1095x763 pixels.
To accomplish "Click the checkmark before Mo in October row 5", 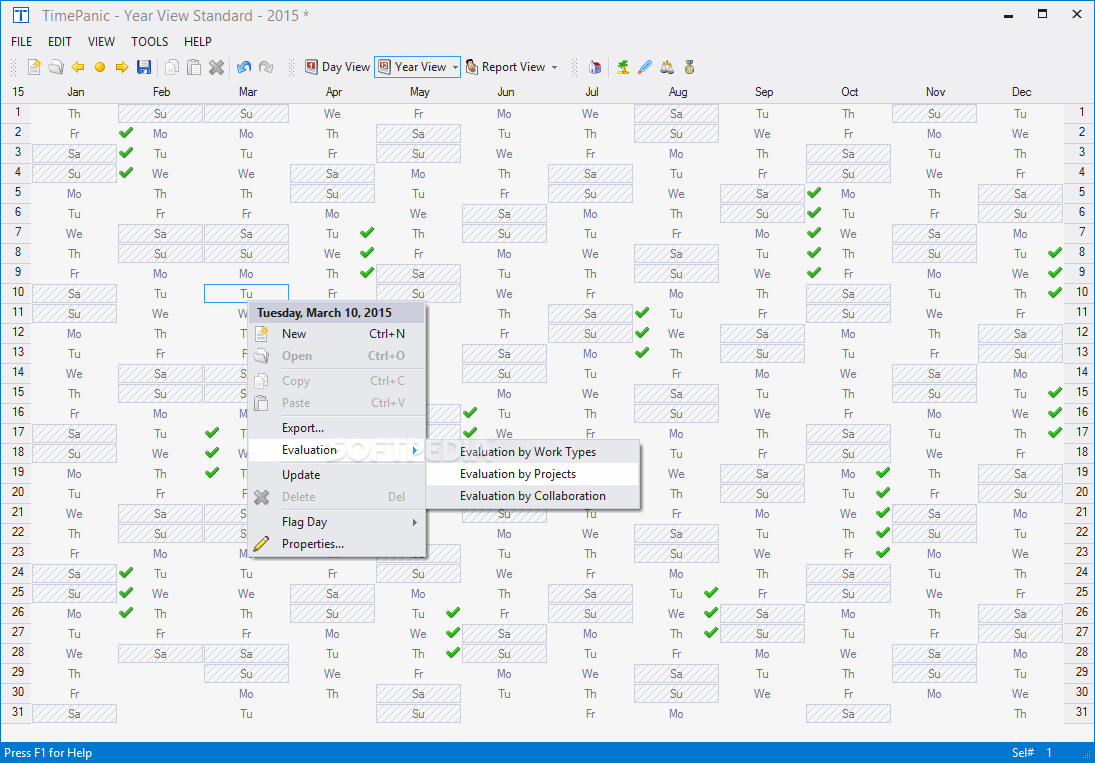I will tap(814, 193).
